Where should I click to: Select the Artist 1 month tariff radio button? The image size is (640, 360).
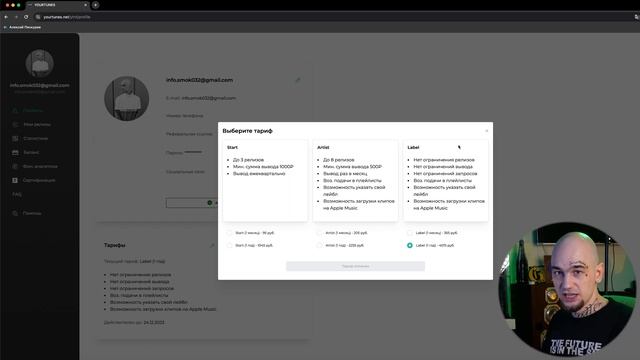(x=320, y=233)
